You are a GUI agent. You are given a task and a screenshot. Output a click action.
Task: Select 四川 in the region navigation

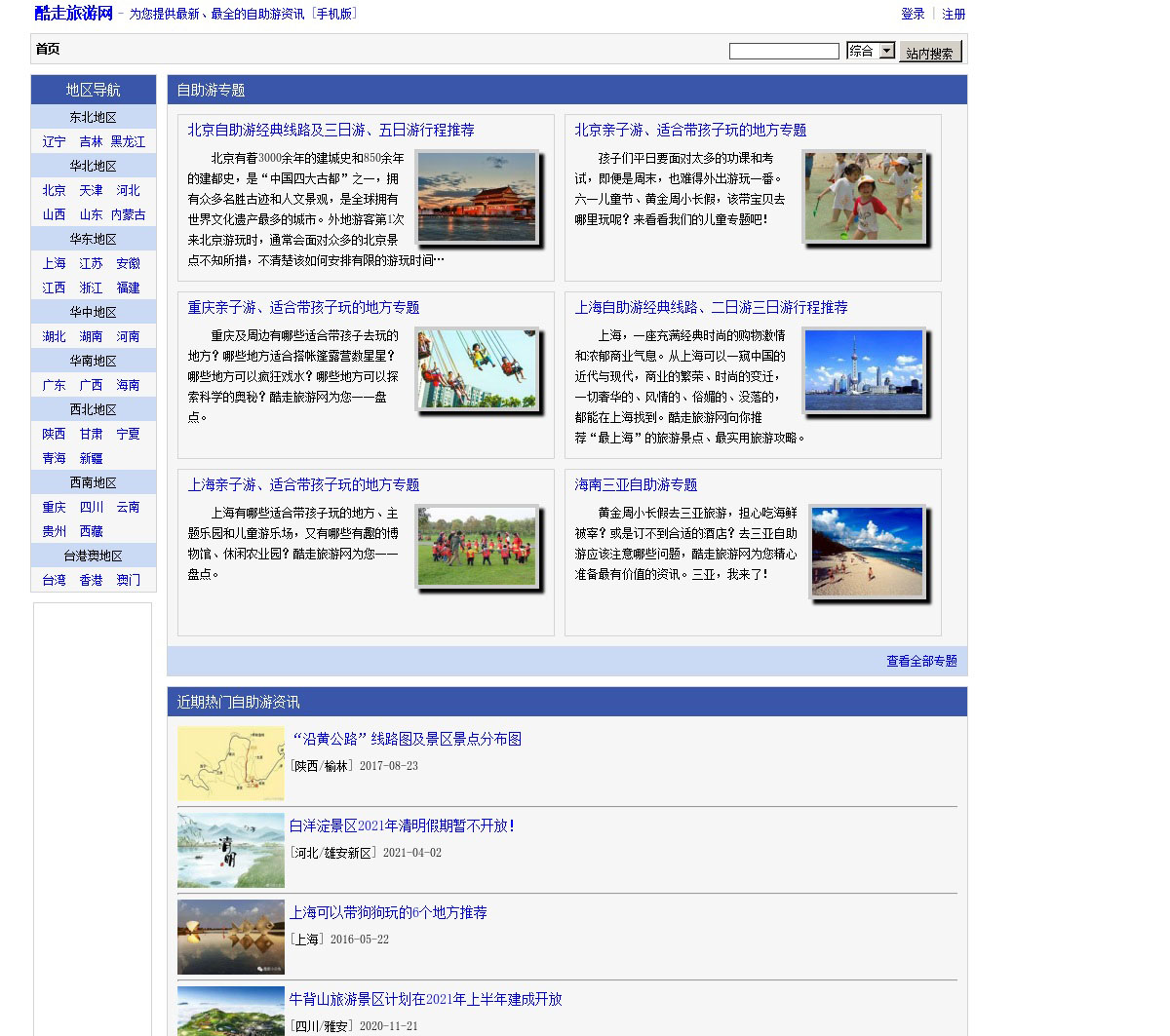tap(91, 507)
